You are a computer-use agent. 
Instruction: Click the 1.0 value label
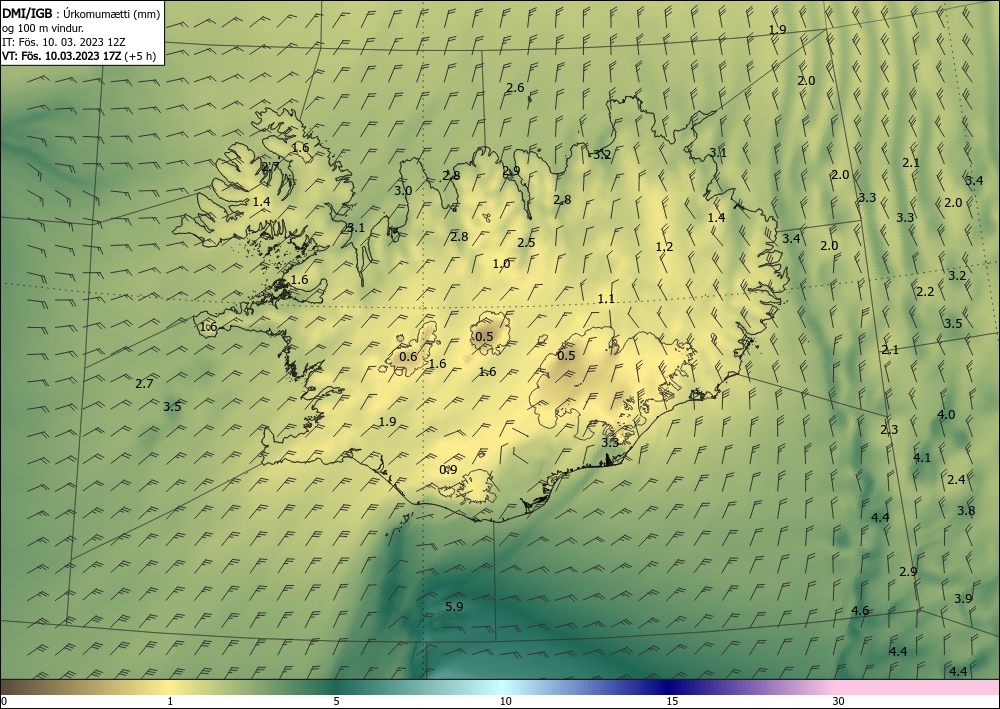501,263
